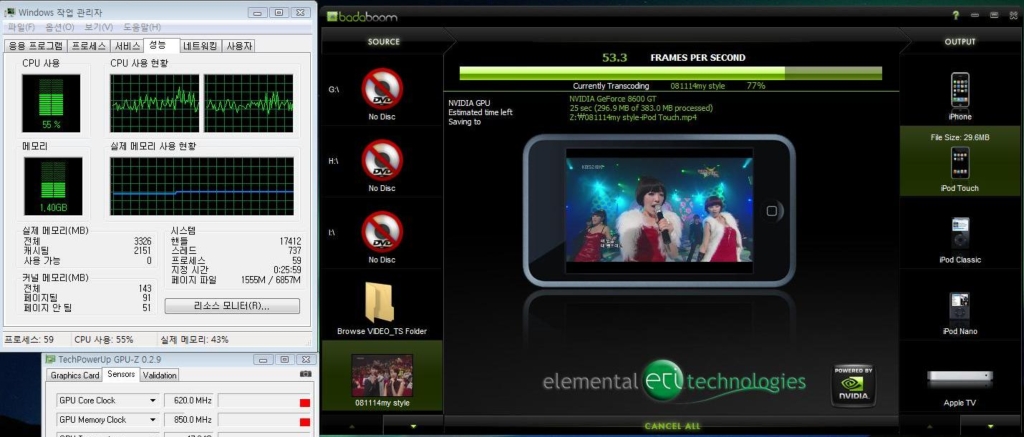This screenshot has height=437, width=1024.
Task: Choose the I:\ No Disc DVD source
Action: tap(382, 231)
